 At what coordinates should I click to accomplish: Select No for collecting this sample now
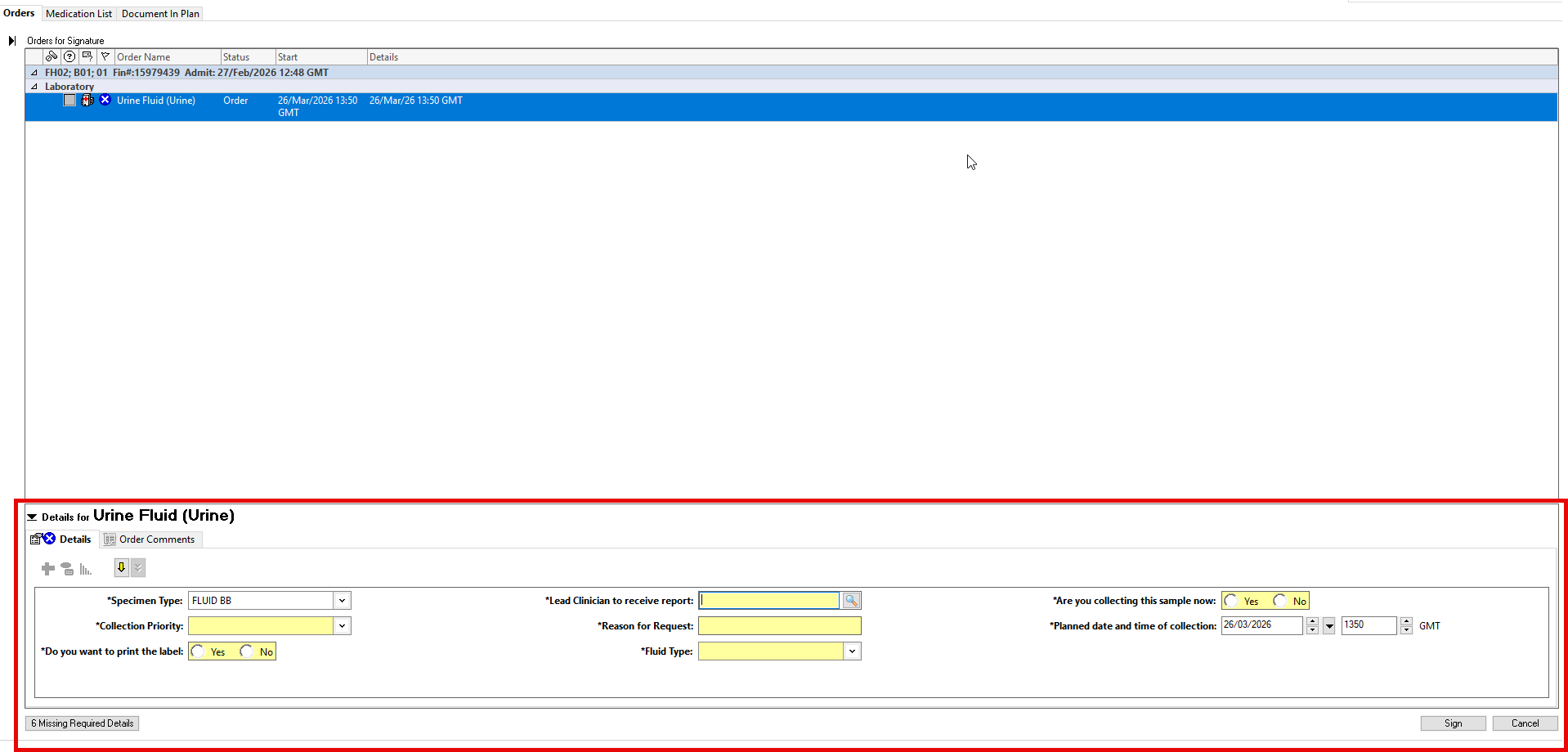pyautogui.click(x=1280, y=601)
